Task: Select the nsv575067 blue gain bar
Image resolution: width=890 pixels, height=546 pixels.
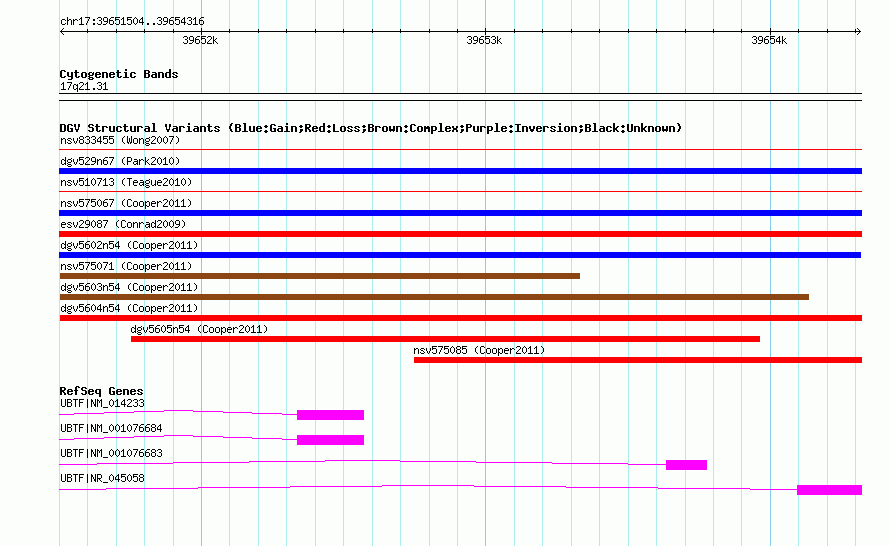Action: 460,213
